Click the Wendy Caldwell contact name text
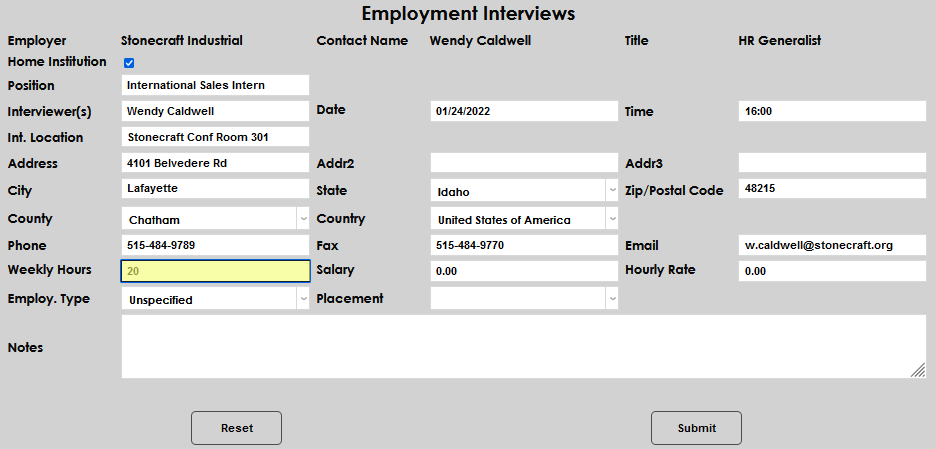Viewport: 936px width, 449px height. point(480,41)
